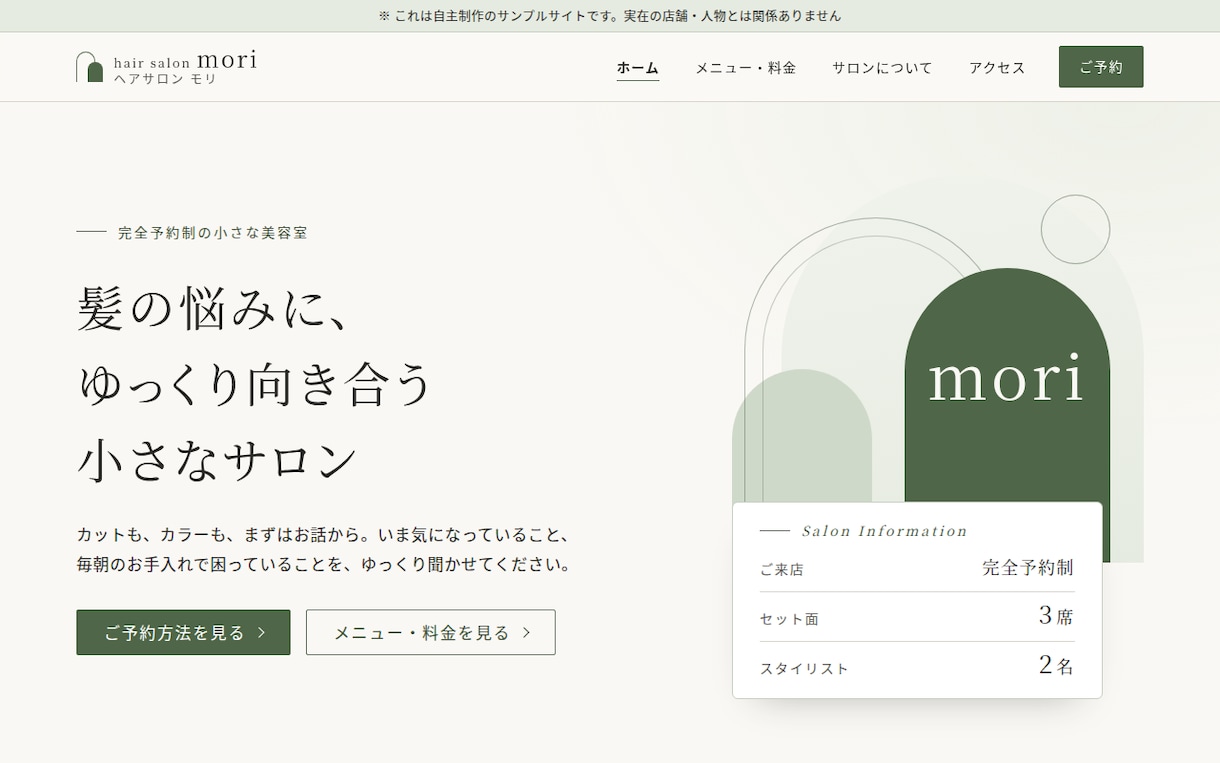1220x763 pixels.
Task: Click the ご来店 row label
Action: (x=782, y=570)
